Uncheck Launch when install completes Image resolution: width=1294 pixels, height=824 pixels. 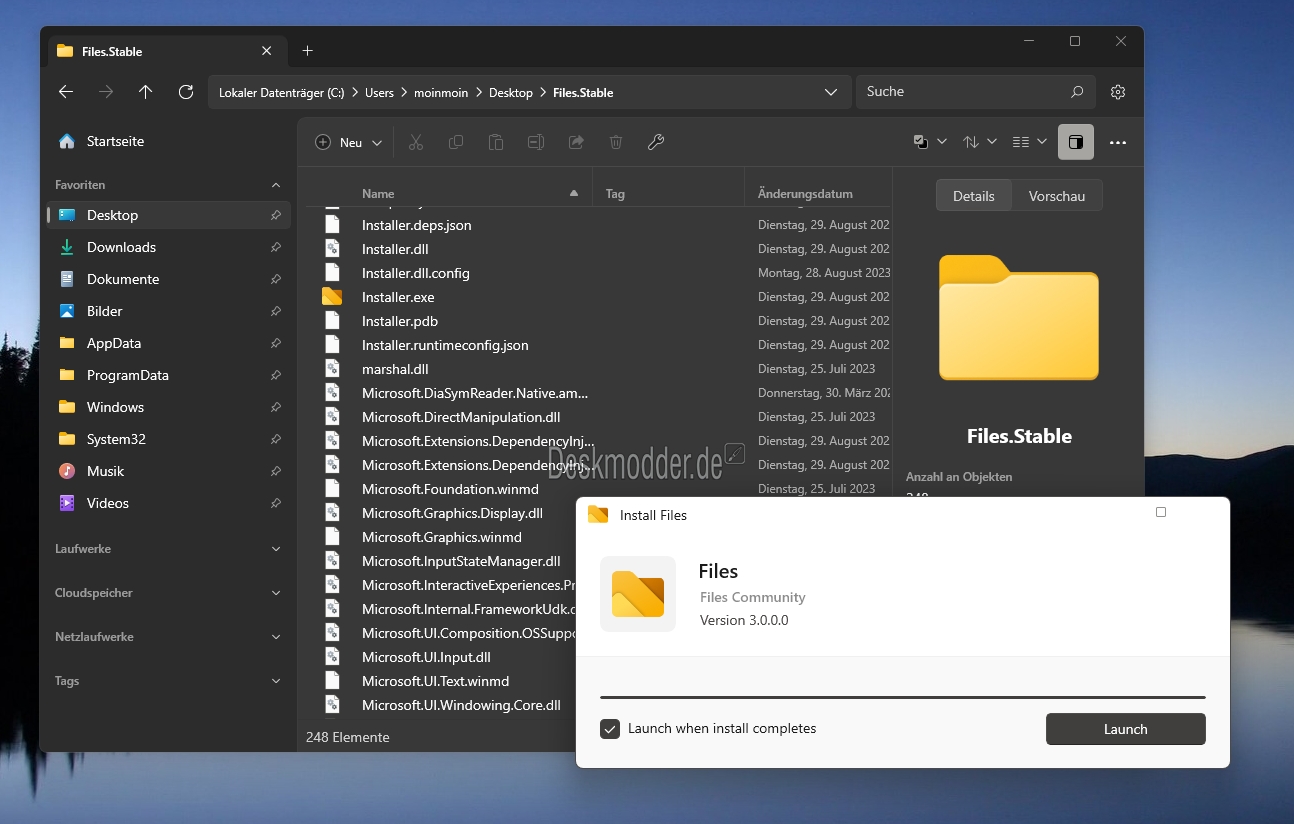tap(610, 729)
